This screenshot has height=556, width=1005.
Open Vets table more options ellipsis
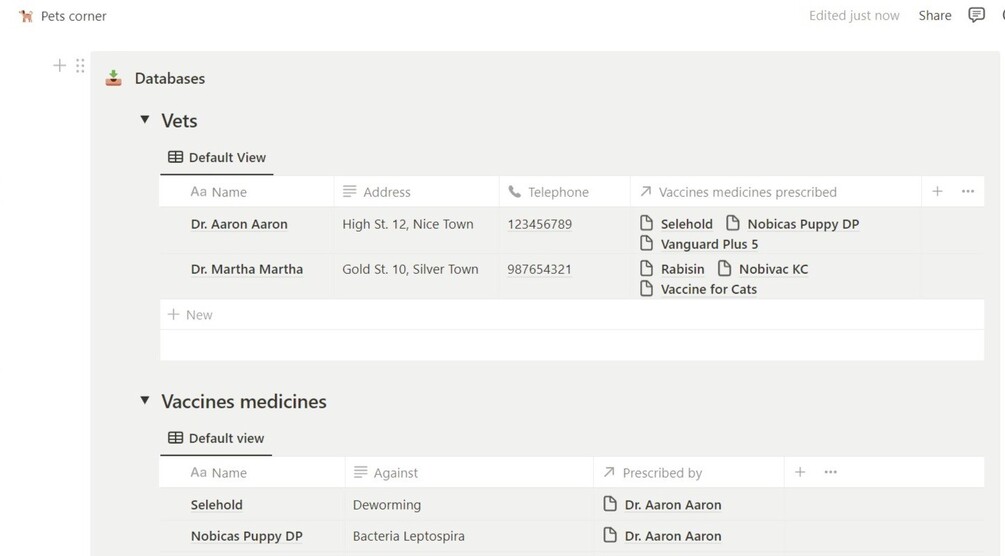[968, 191]
